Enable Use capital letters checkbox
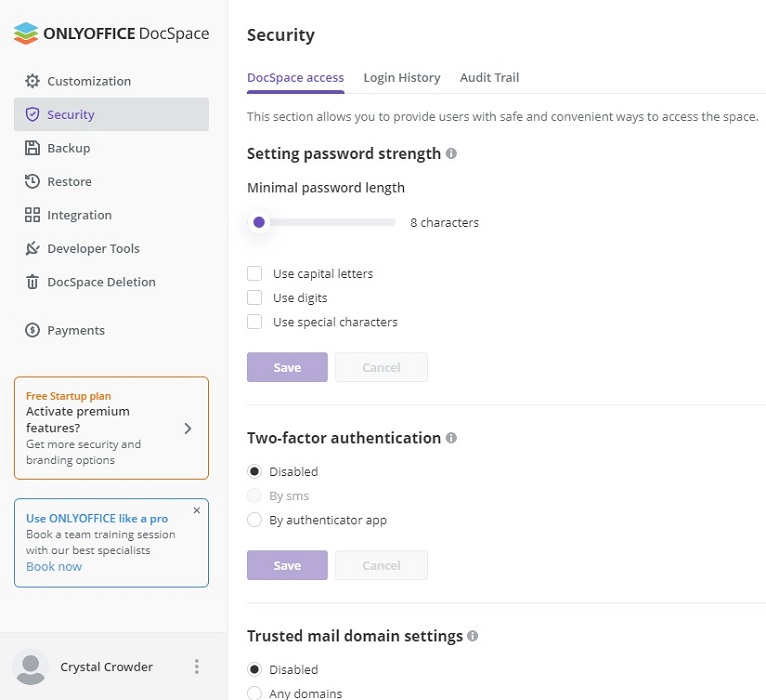The image size is (766, 700). click(x=255, y=274)
